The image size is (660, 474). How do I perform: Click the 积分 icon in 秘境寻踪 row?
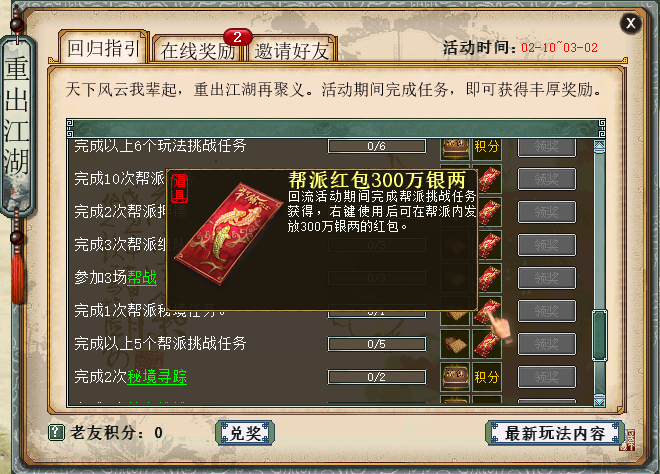pos(487,377)
